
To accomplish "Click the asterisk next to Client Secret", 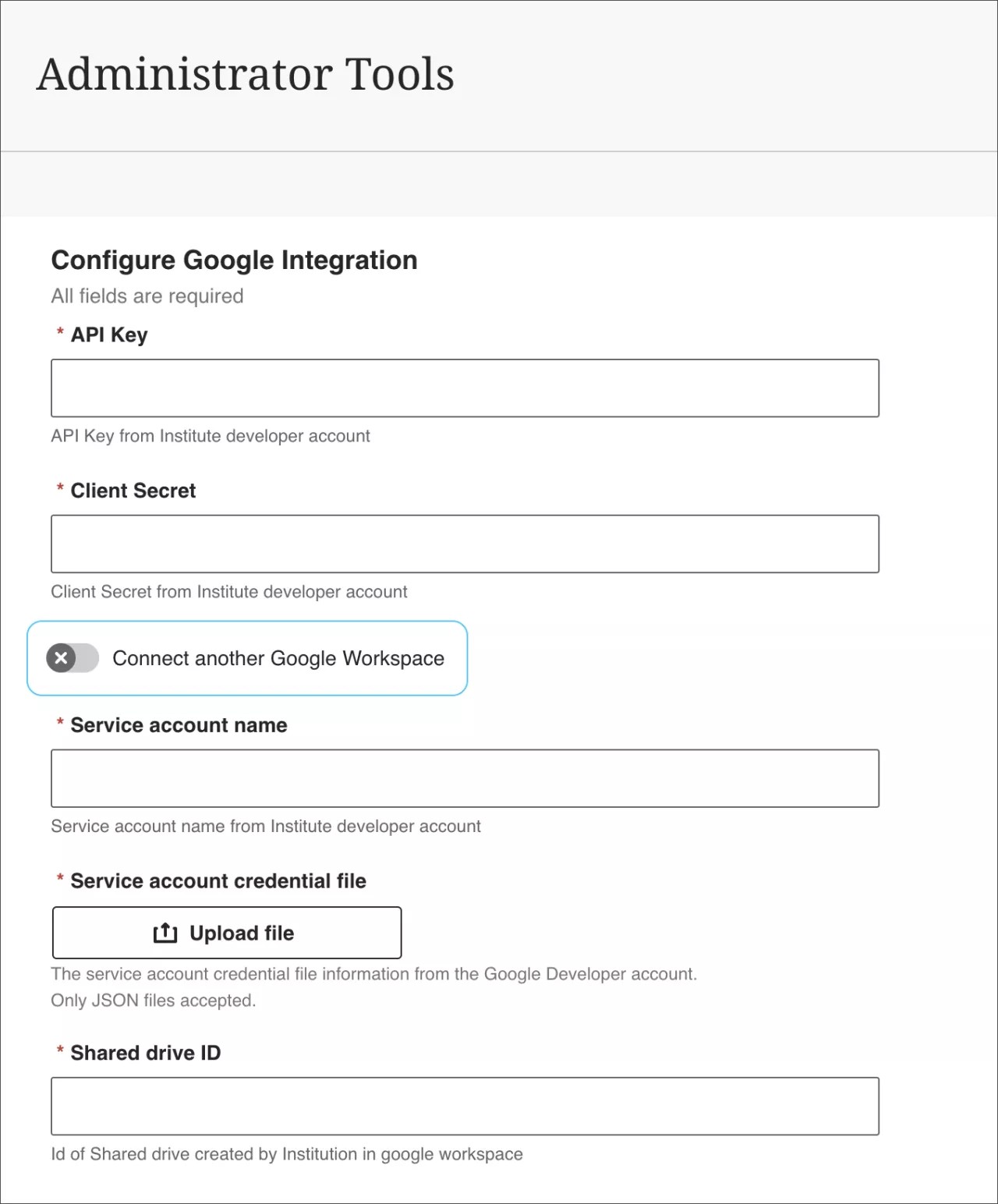I will 58,490.
